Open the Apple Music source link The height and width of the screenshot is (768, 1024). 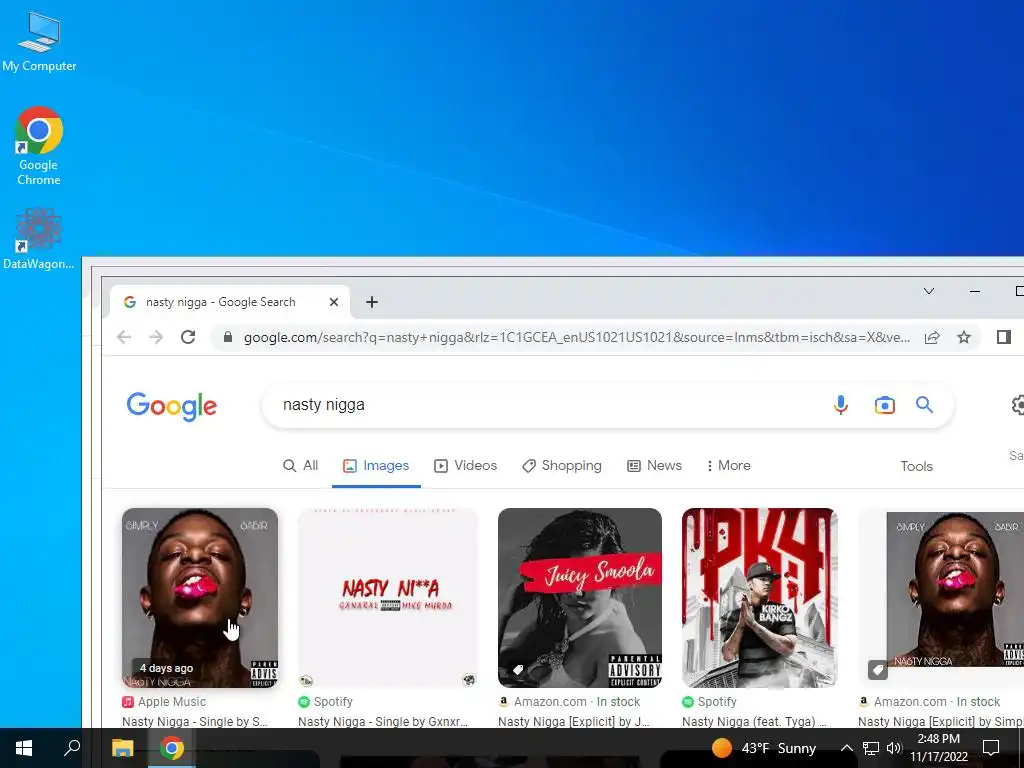tap(164, 702)
